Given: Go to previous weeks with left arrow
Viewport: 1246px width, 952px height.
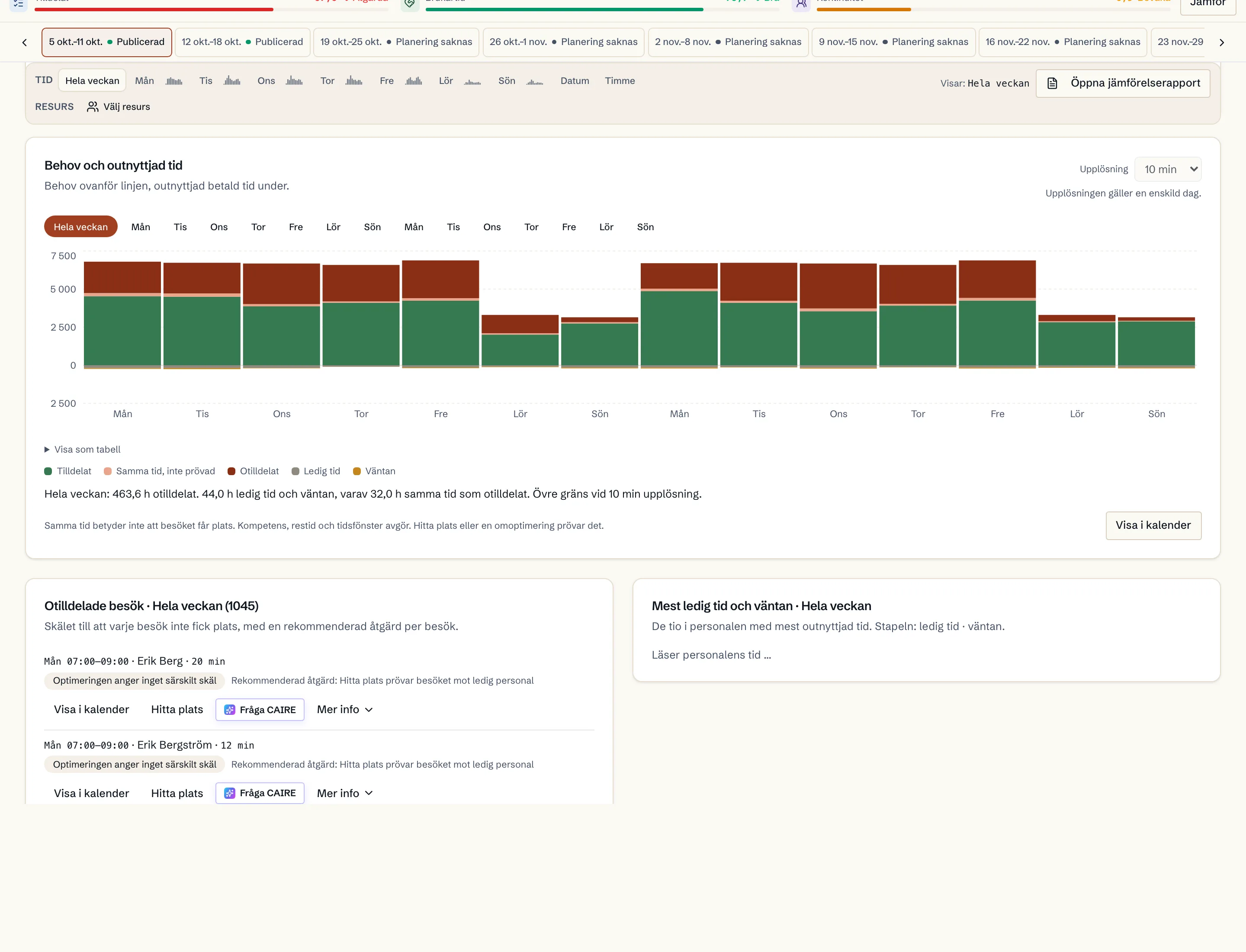Looking at the screenshot, I should [24, 42].
